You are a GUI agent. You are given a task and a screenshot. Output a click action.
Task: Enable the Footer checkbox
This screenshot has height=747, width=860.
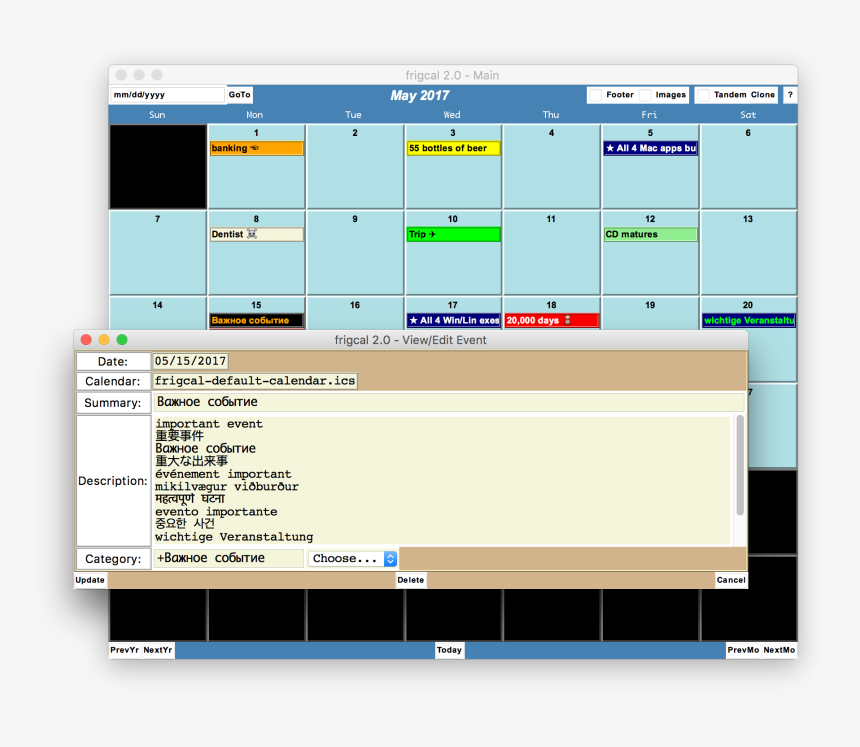coord(596,95)
